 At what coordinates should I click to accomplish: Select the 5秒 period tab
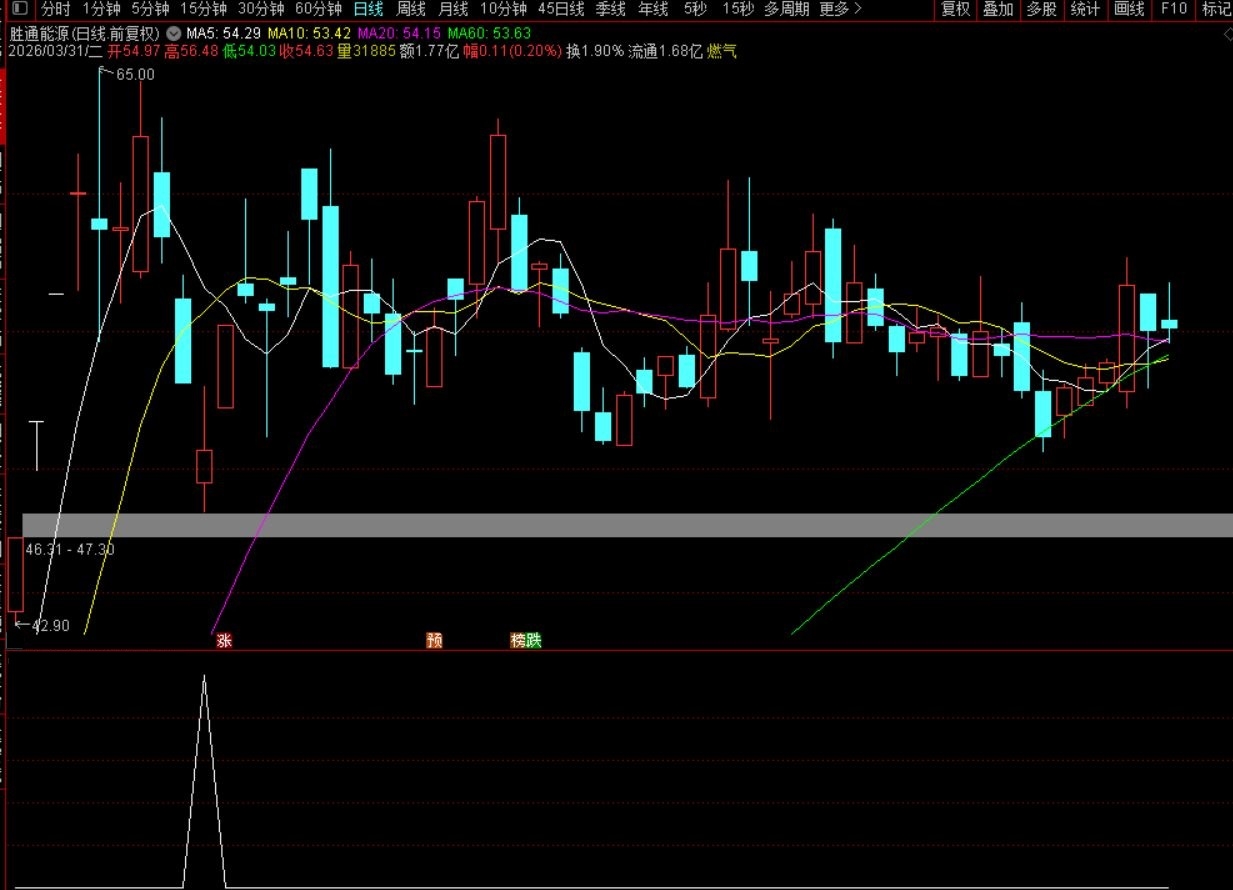pos(694,10)
